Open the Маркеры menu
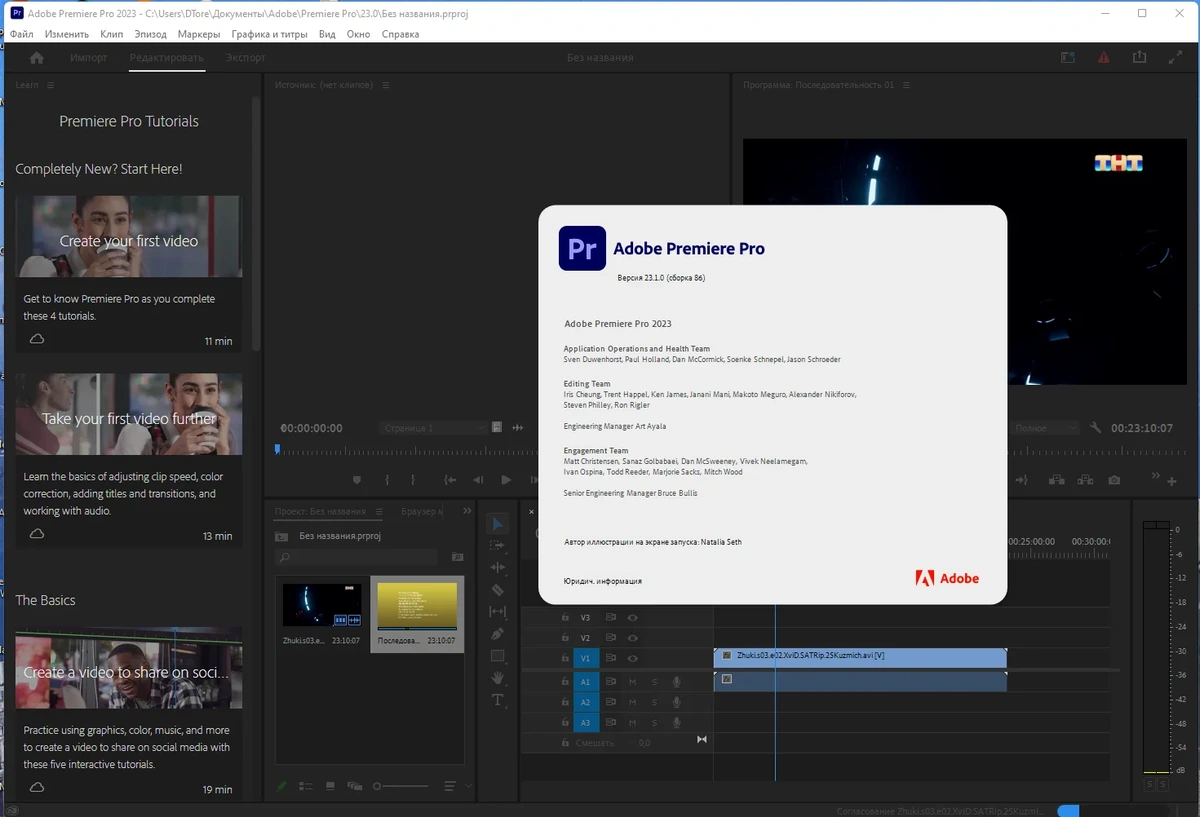Image resolution: width=1200 pixels, height=817 pixels. pyautogui.click(x=198, y=34)
